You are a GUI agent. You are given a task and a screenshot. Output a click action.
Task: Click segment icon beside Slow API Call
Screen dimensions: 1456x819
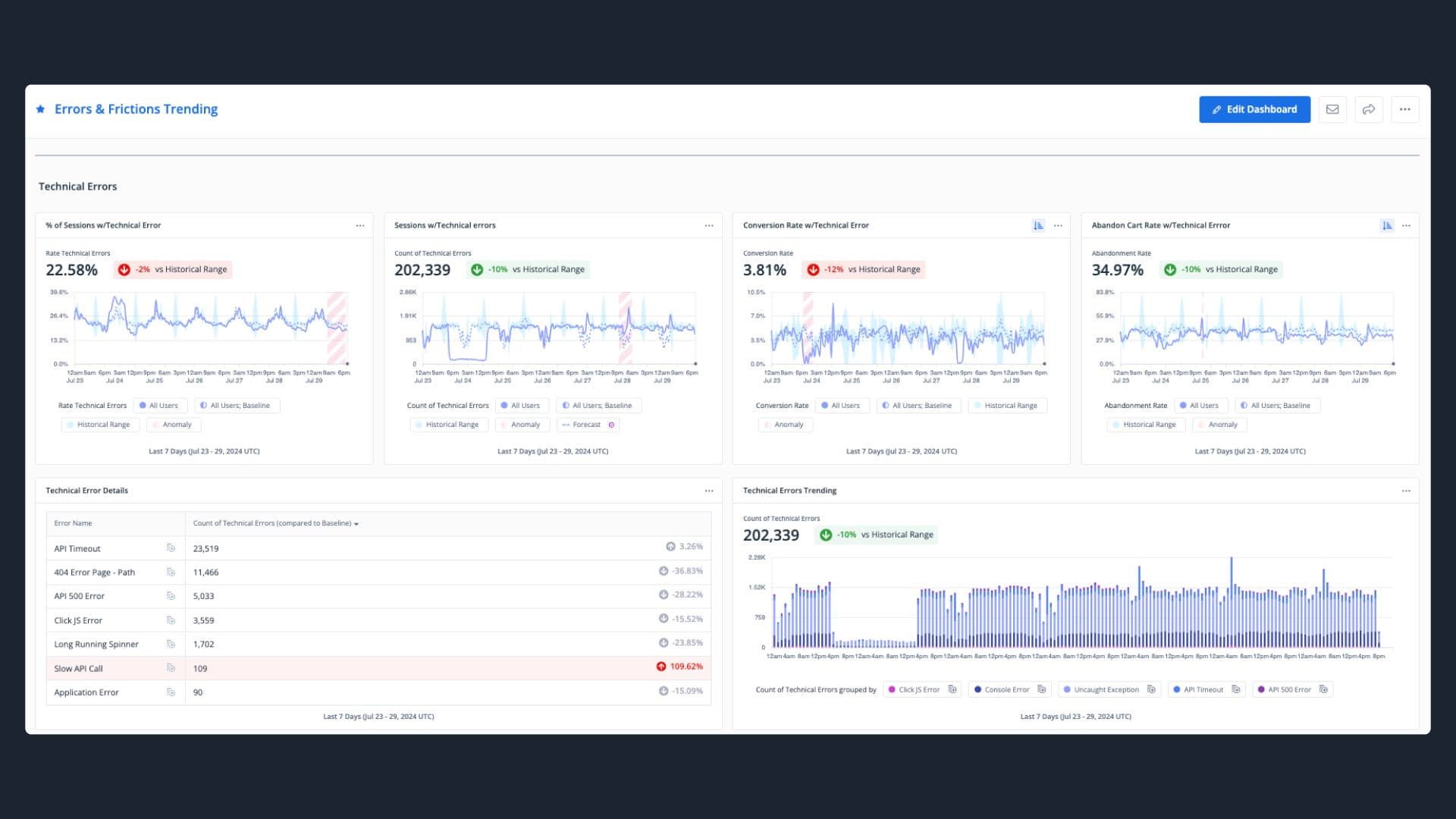[x=171, y=668]
